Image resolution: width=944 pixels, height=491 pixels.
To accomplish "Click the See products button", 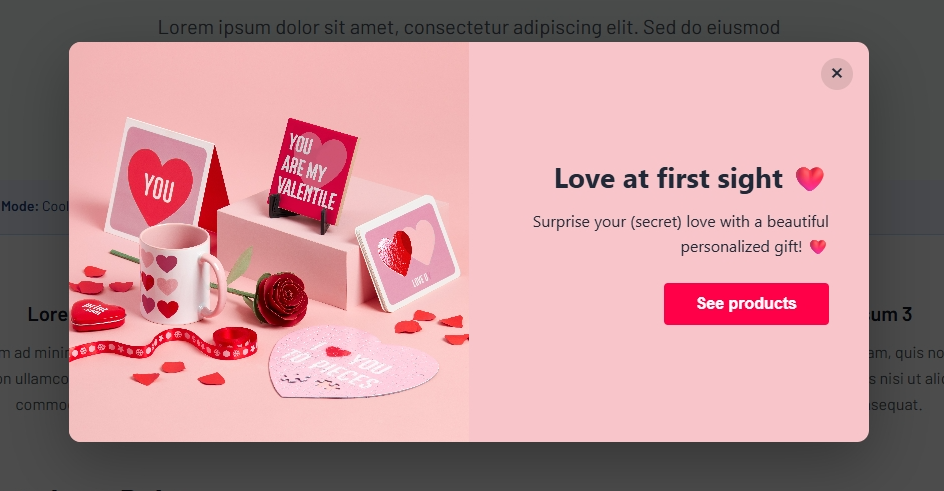I will click(x=746, y=304).
